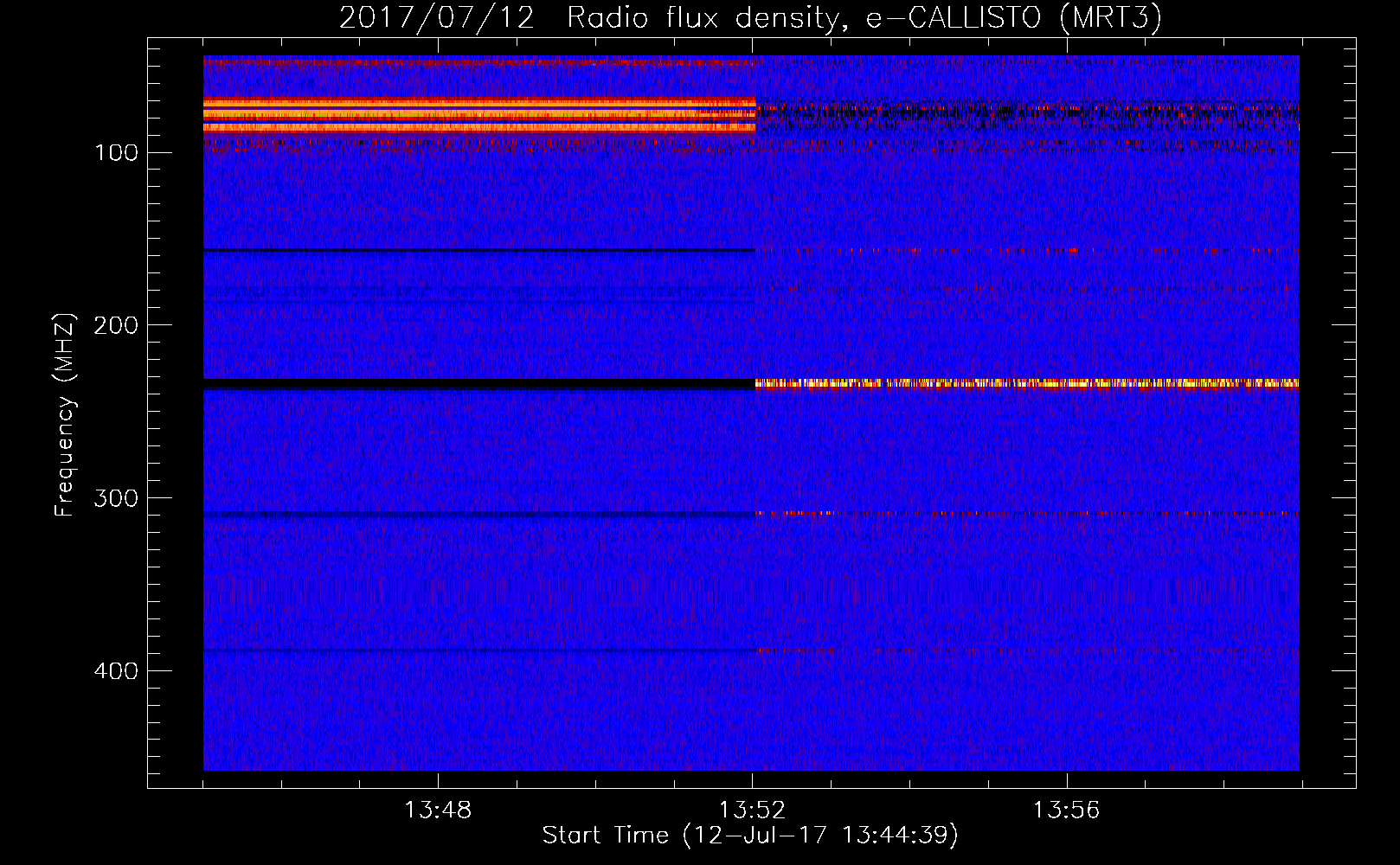
Task: Click the 13:56 time tick label
Action: click(1066, 810)
